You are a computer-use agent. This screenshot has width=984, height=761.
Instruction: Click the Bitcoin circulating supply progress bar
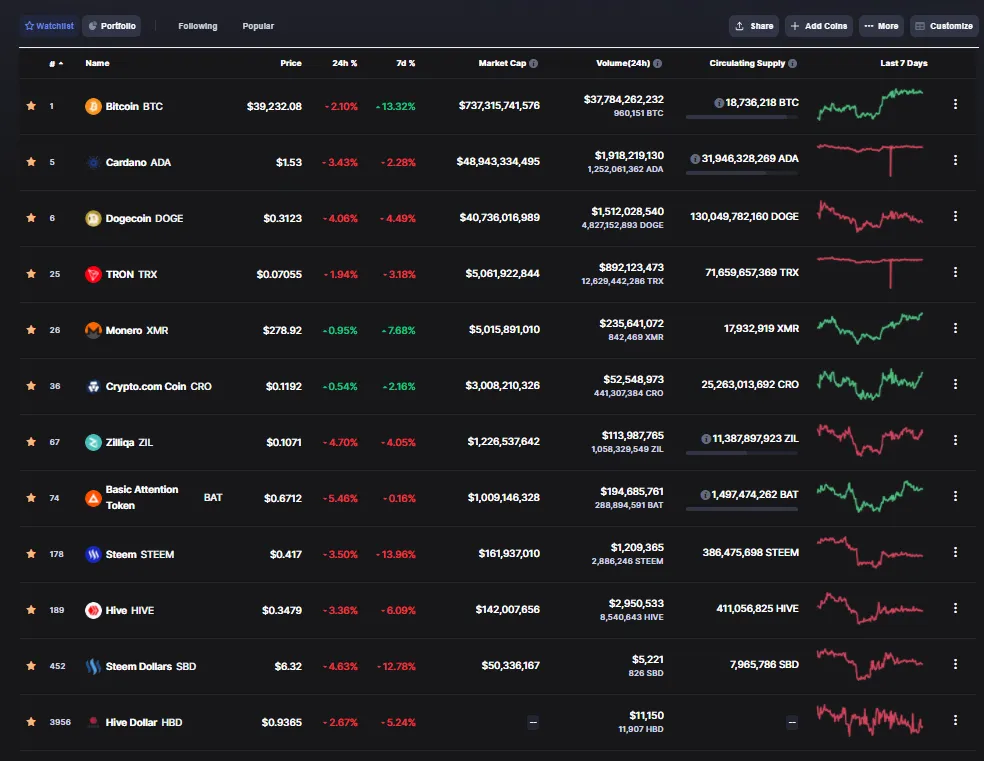point(742,117)
